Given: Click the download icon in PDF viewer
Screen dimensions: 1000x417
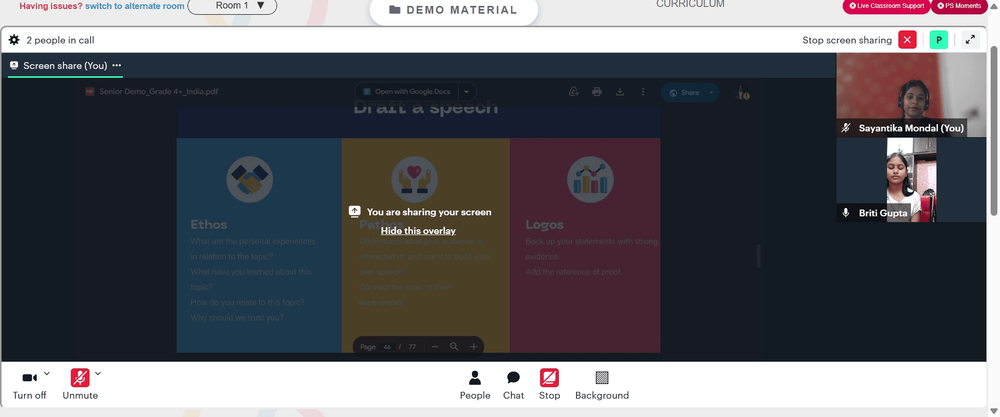Looking at the screenshot, I should click(x=619, y=92).
